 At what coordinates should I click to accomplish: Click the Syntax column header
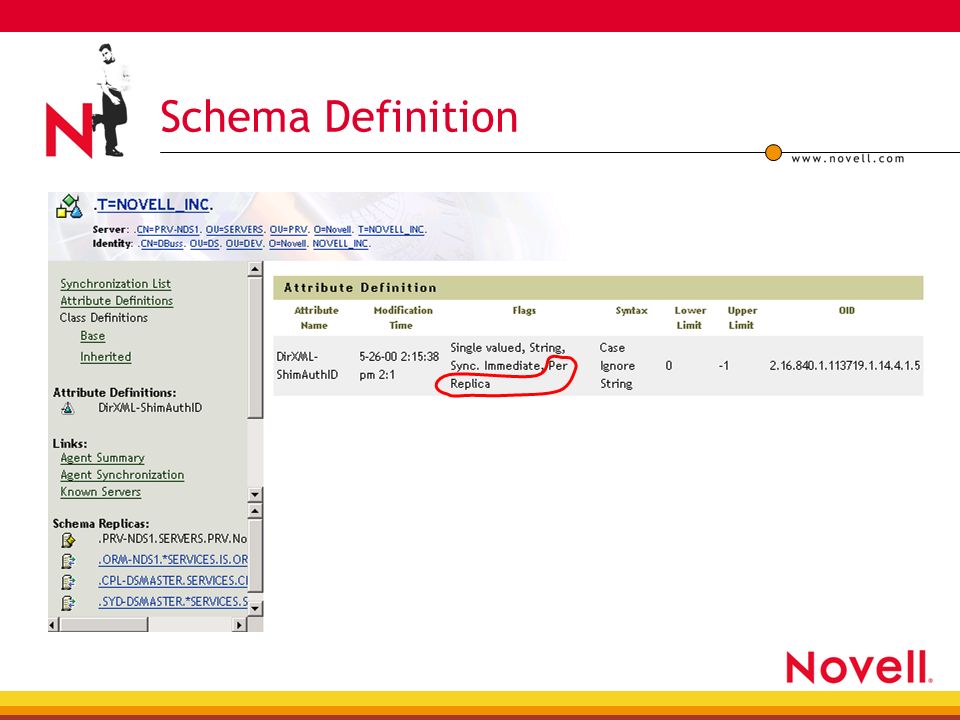[x=631, y=310]
